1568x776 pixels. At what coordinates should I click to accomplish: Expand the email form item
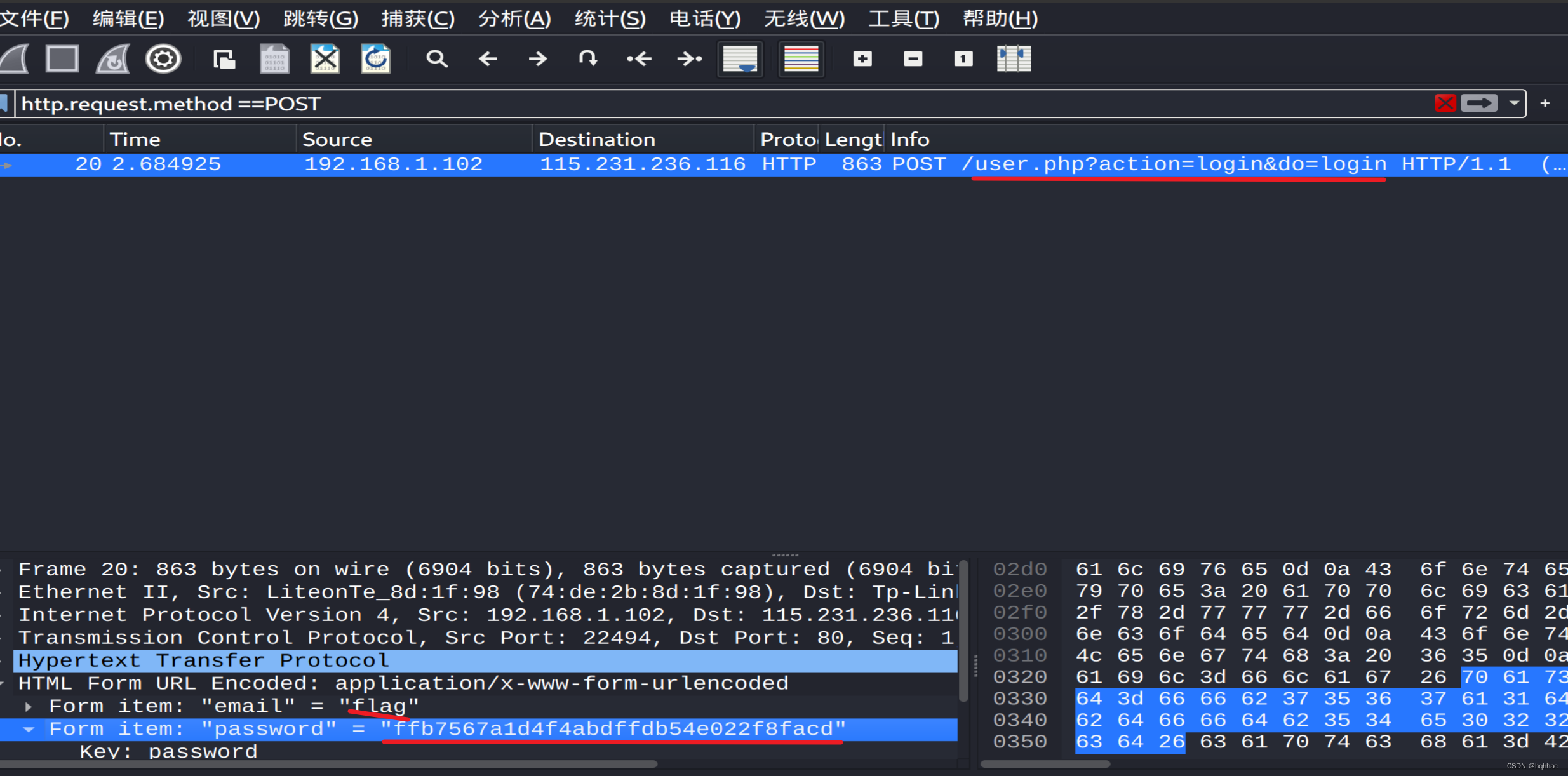[29, 706]
